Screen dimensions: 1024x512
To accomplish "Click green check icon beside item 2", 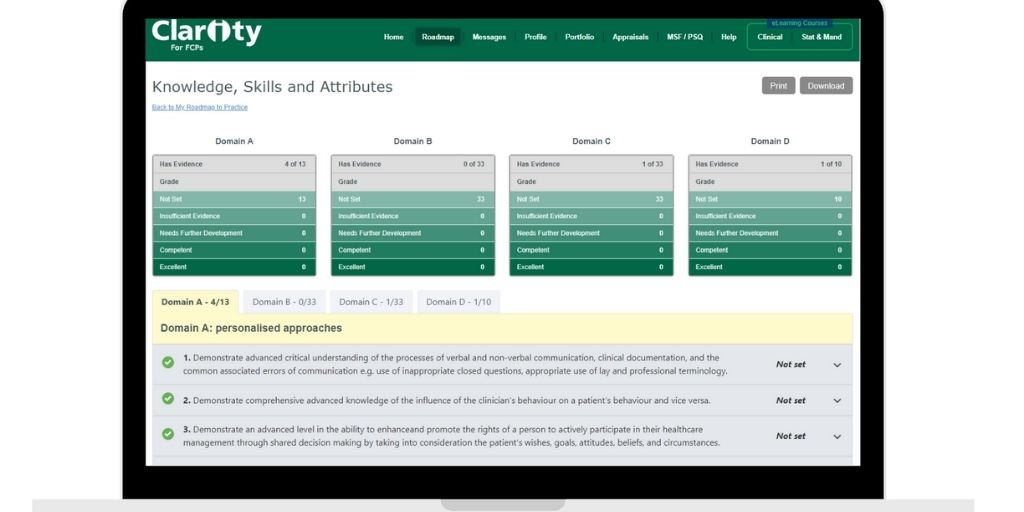I will pos(168,399).
